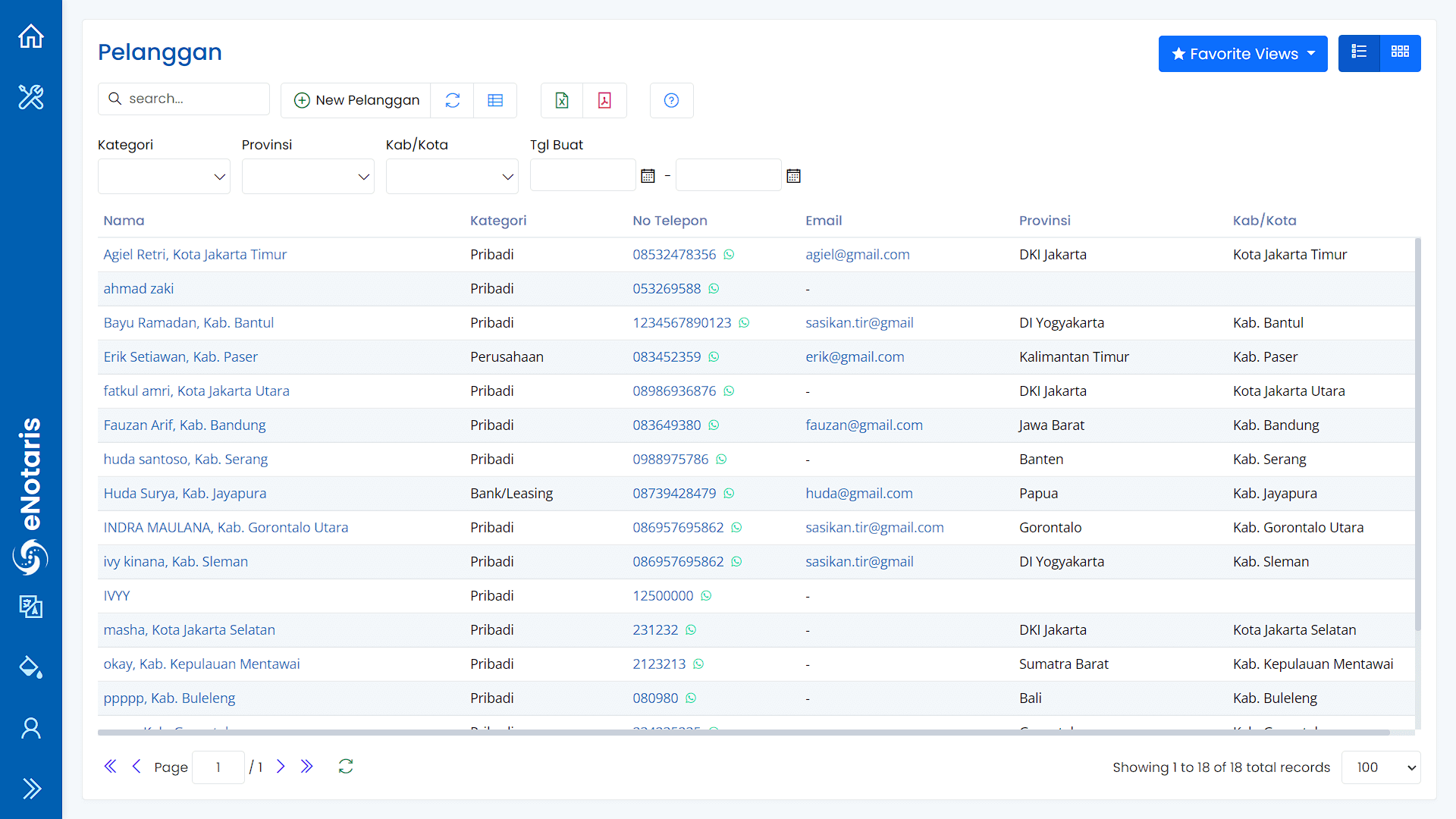Click Tgl Buat end date field
Screen dimensions: 1456x819
point(728,175)
